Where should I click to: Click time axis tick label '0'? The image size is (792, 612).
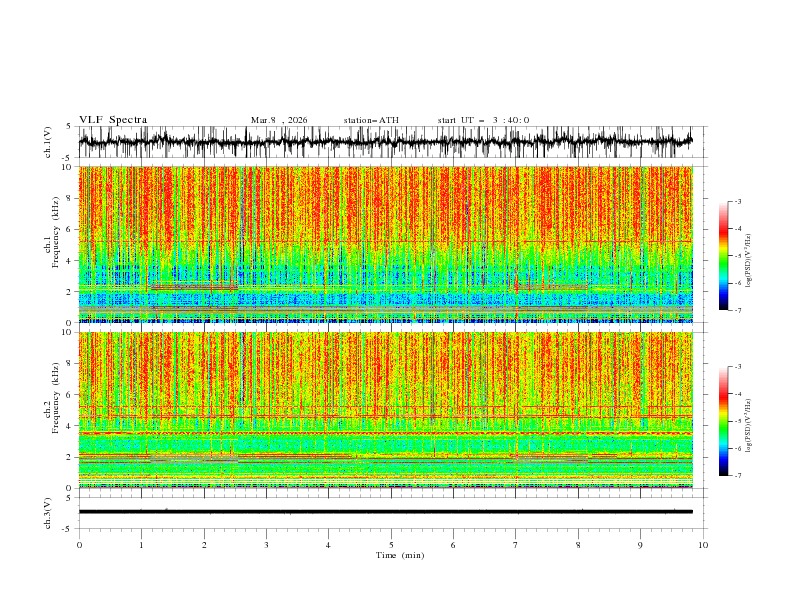point(79,545)
